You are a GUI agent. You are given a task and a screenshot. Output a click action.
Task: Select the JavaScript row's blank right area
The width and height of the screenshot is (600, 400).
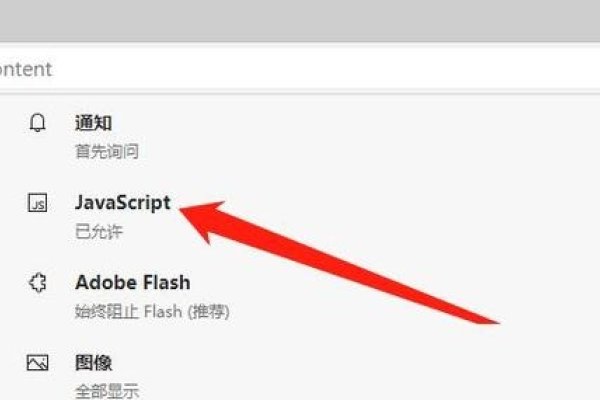coord(536,214)
